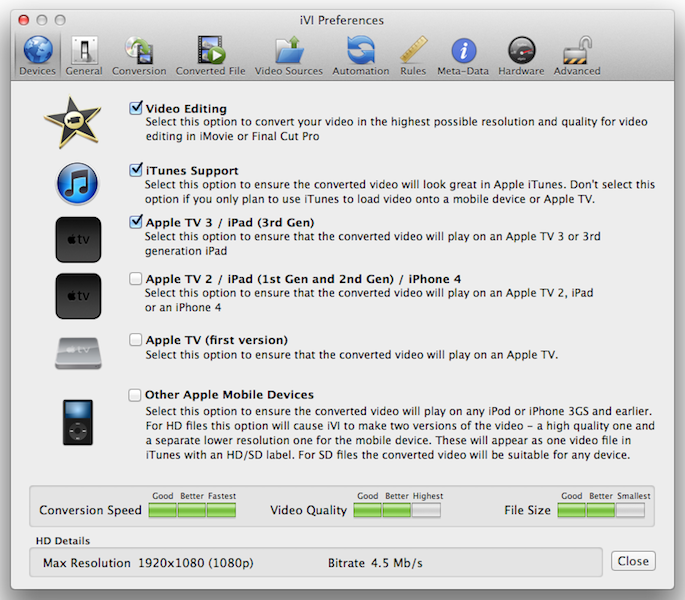
Task: Open the Video Sources pane
Action: tap(289, 54)
